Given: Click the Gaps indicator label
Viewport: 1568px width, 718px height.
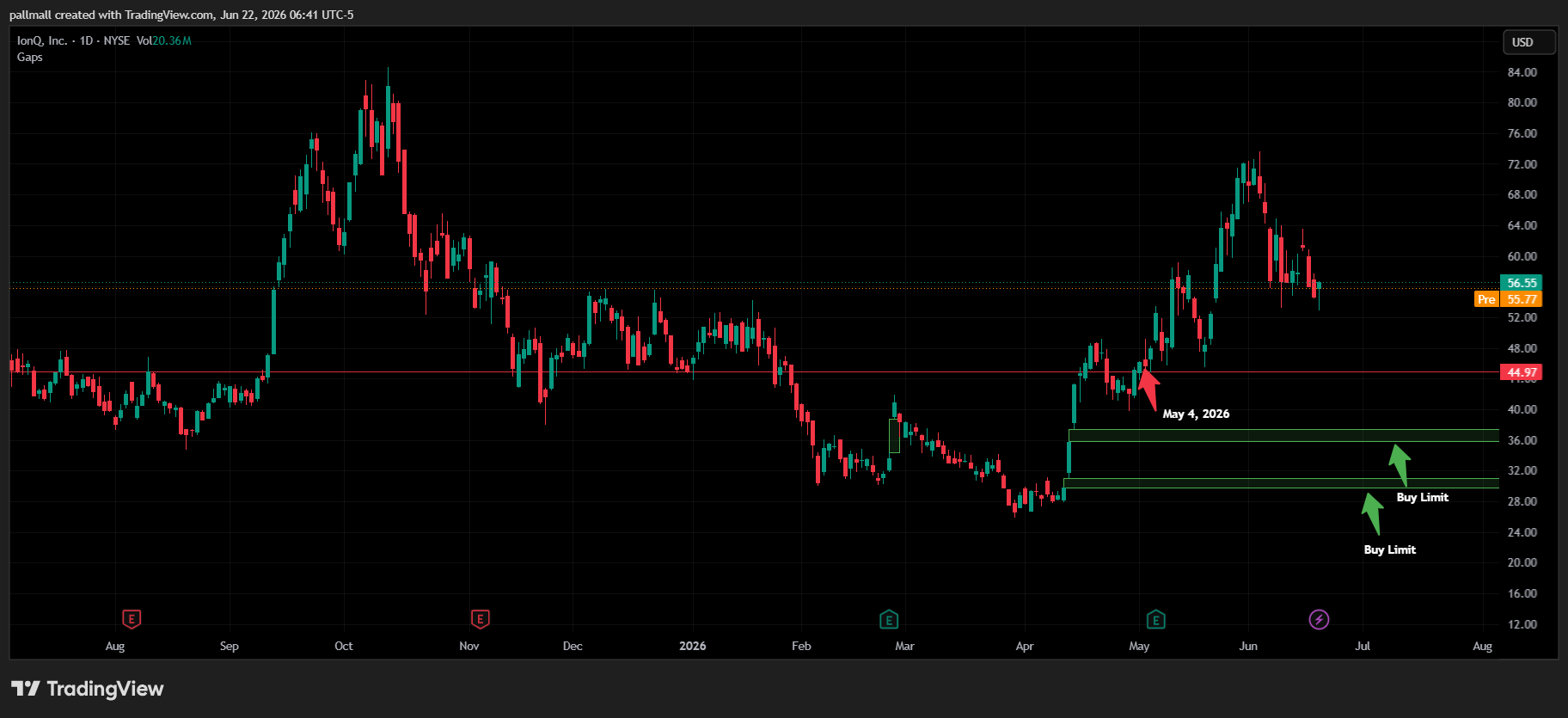Looking at the screenshot, I should tap(30, 57).
